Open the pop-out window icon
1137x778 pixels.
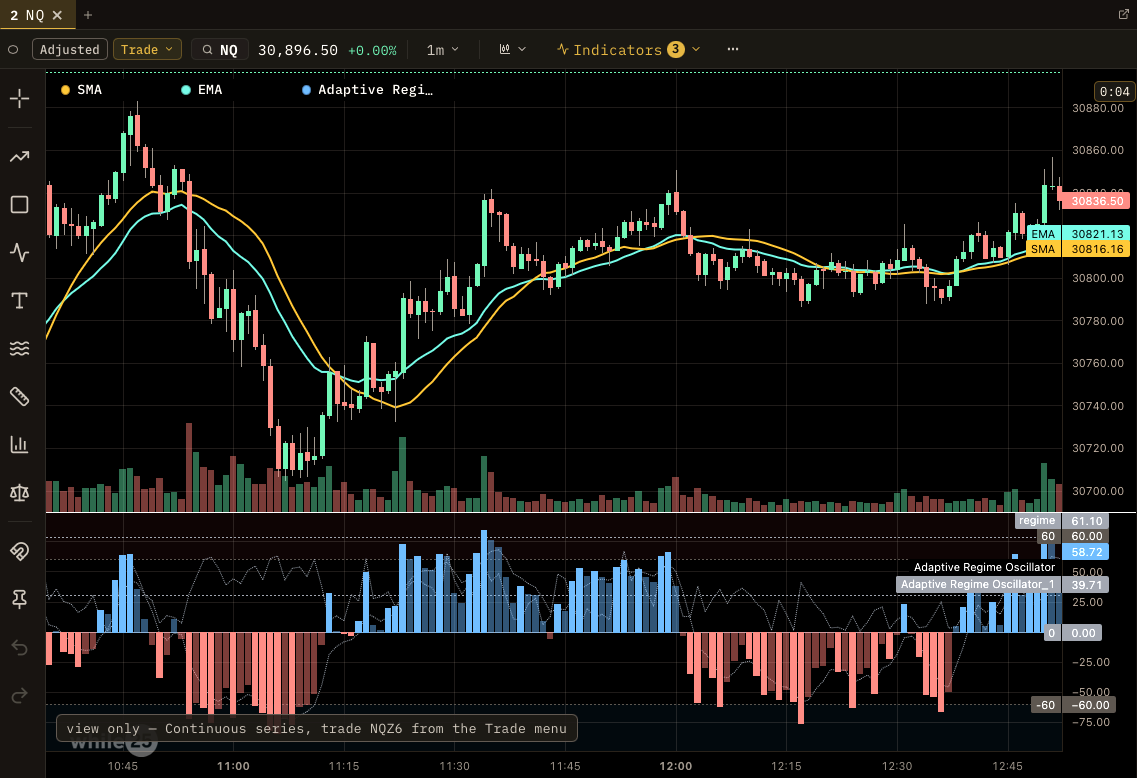point(1123,15)
